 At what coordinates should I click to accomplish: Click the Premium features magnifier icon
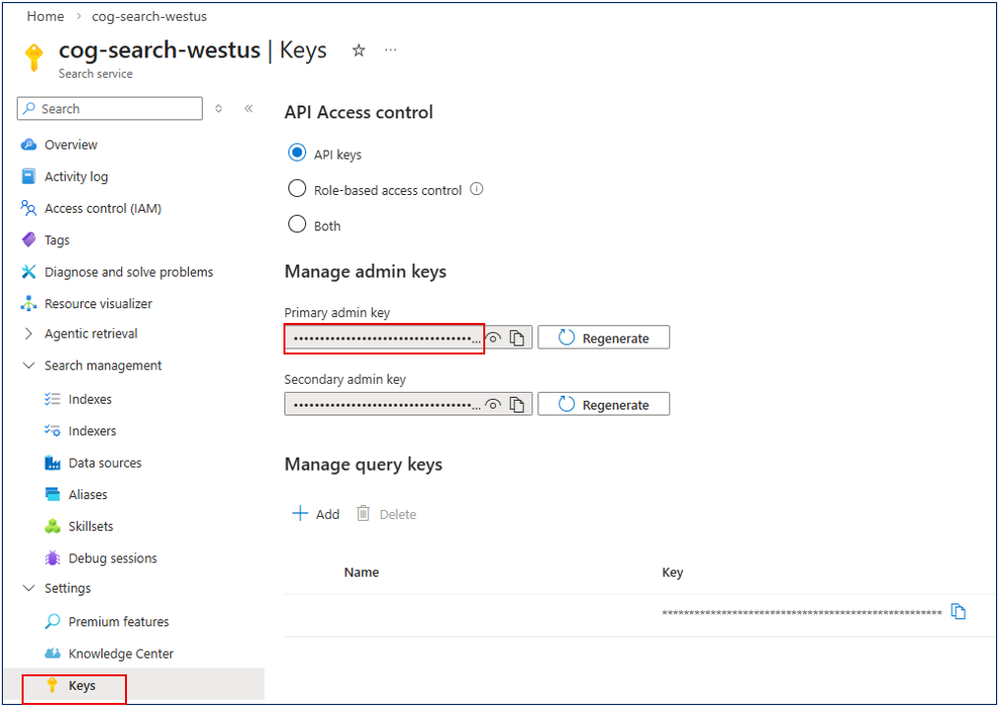(x=52, y=622)
